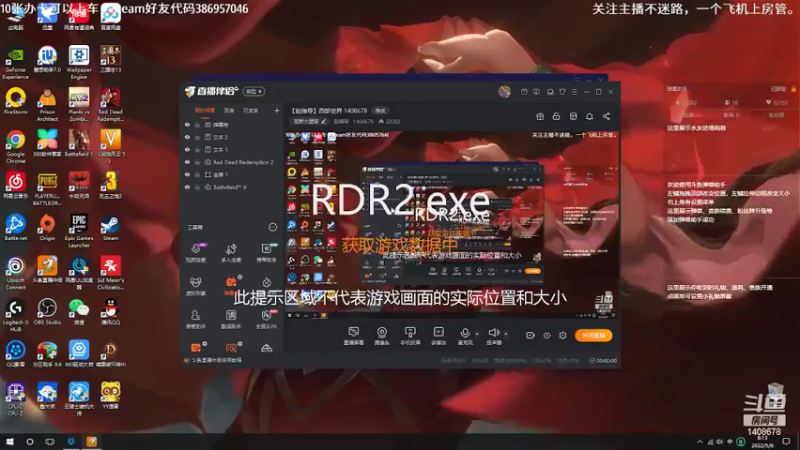
Task: Toggle visibility of the top source layer
Action: [x=187, y=124]
